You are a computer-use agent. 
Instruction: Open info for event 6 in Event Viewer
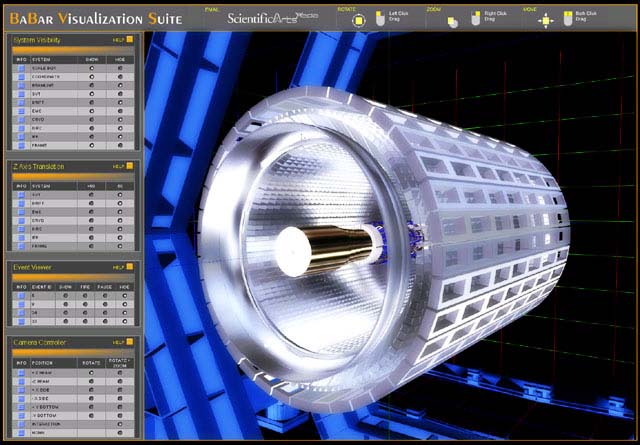click(21, 296)
